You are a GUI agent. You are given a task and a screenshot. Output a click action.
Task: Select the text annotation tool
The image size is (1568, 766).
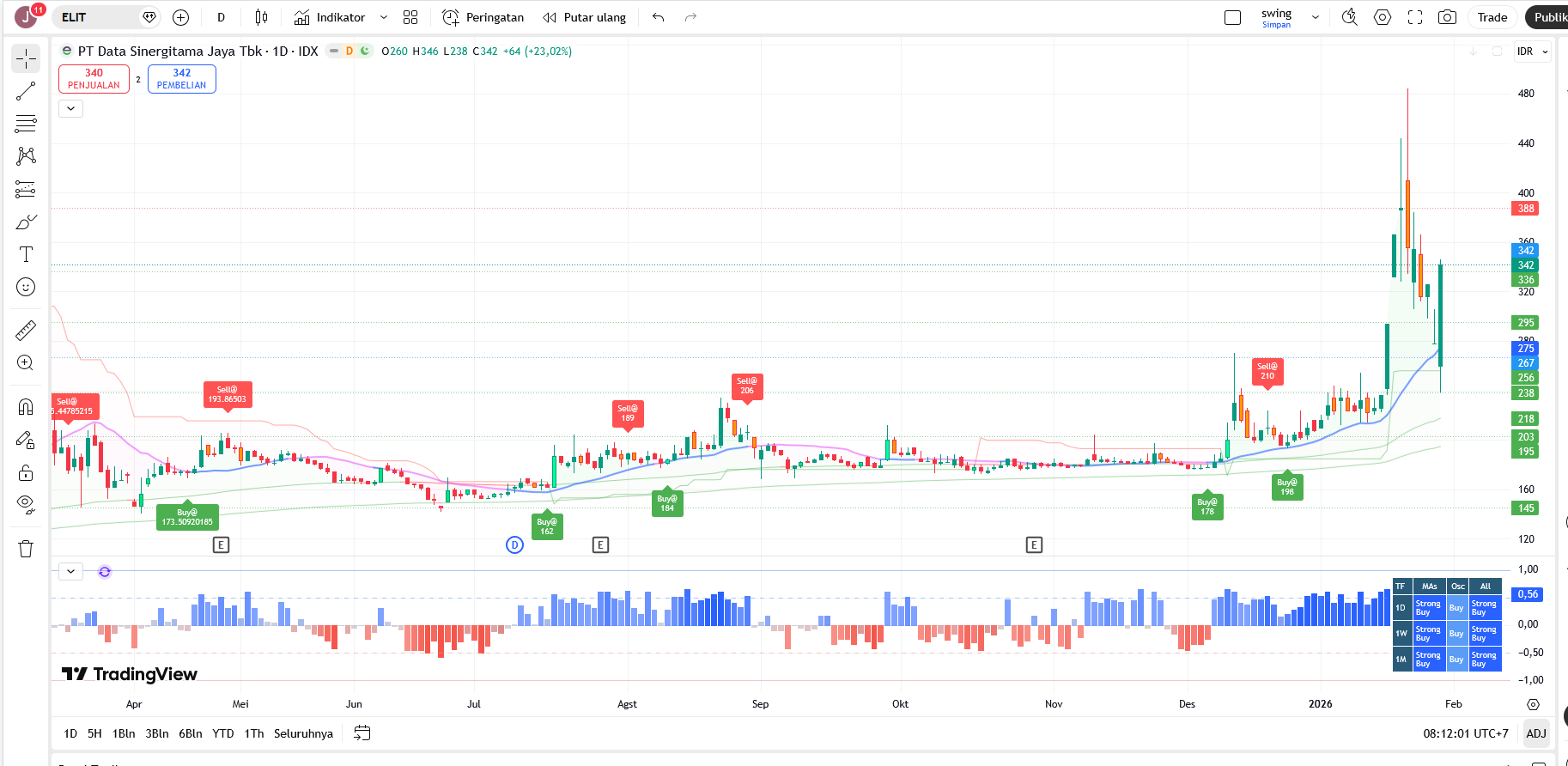click(26, 254)
